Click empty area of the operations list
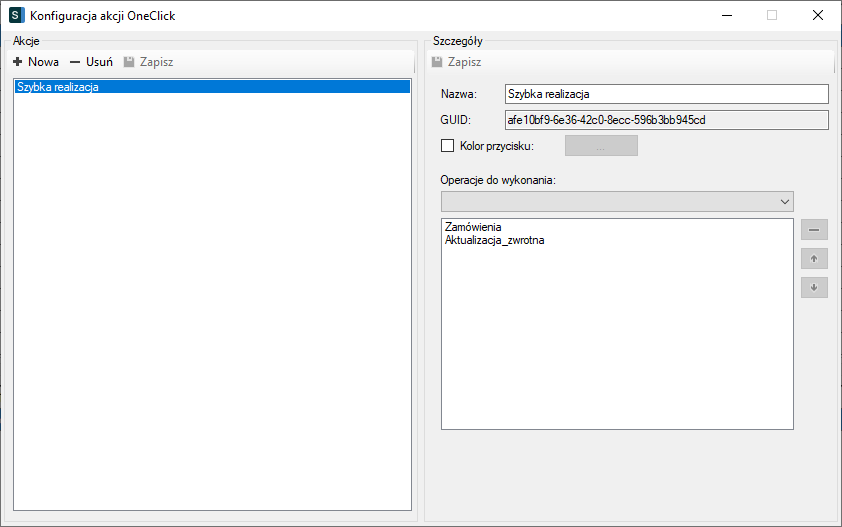The height and width of the screenshot is (527, 842). (616, 340)
